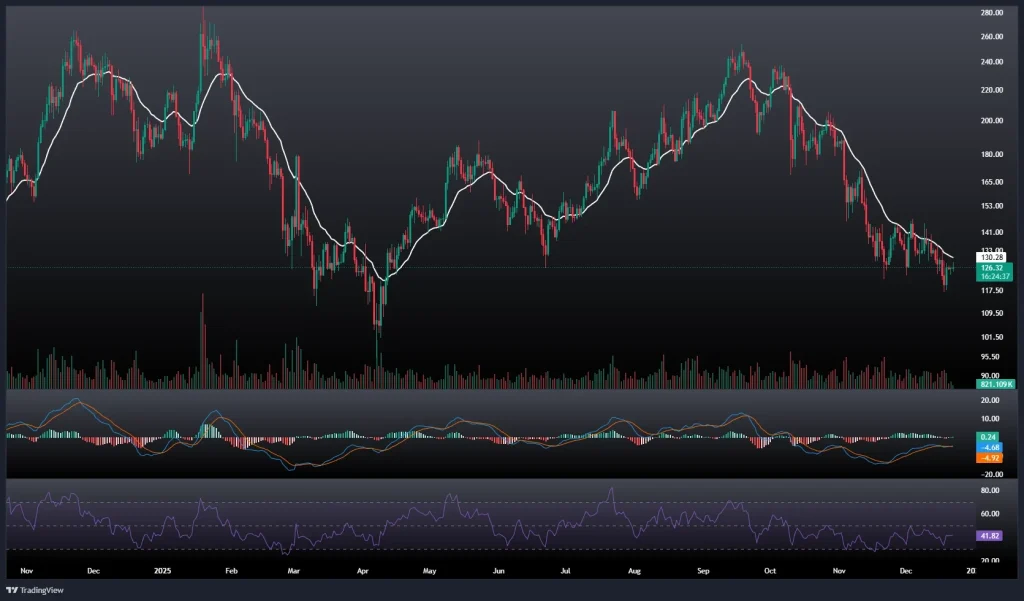Click the Dec label at the right of the time axis
This screenshot has height=601, width=1024.
908,571
